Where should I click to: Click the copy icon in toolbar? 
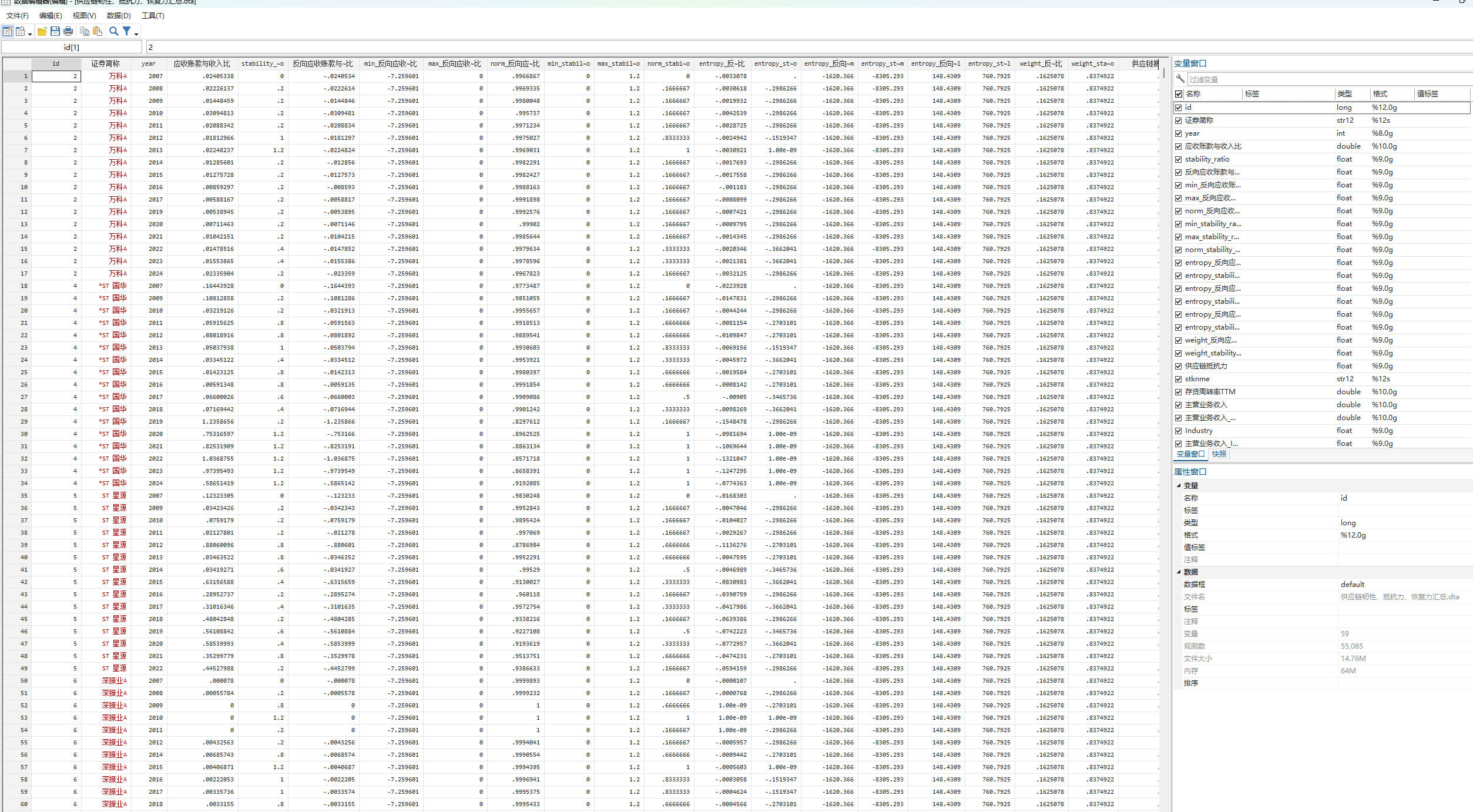85,31
